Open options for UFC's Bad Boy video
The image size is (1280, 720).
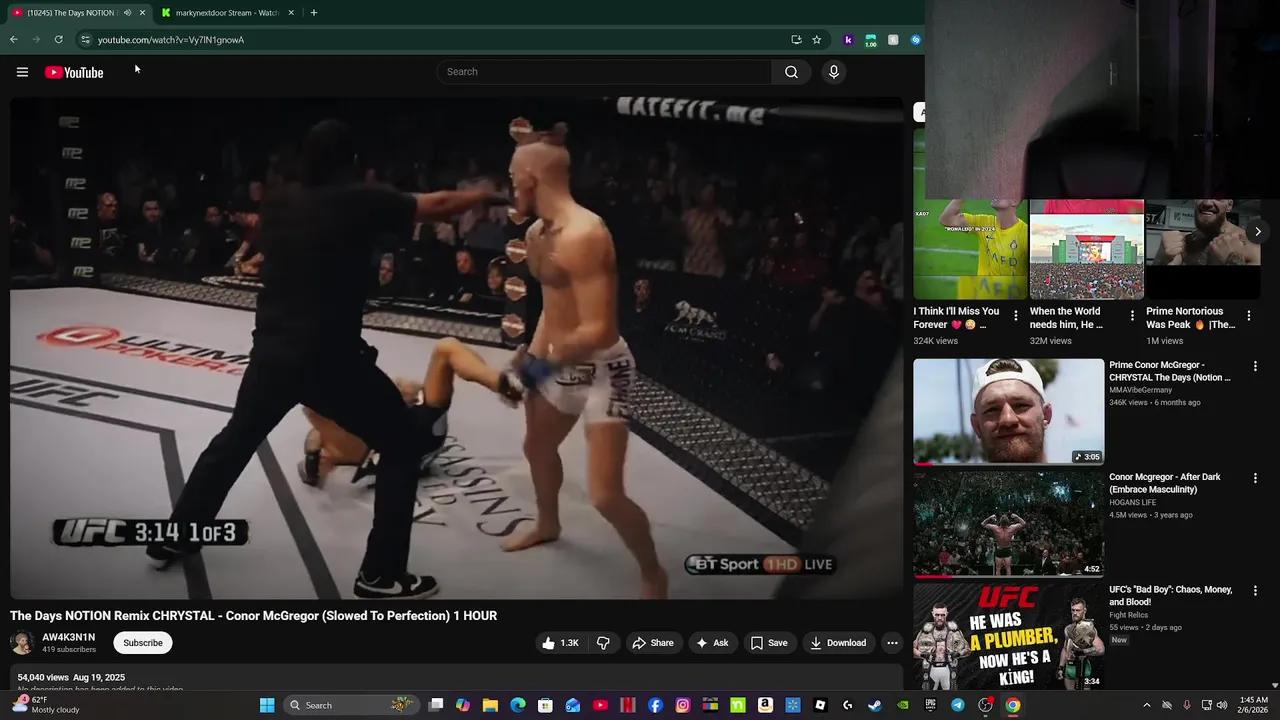point(1255,591)
